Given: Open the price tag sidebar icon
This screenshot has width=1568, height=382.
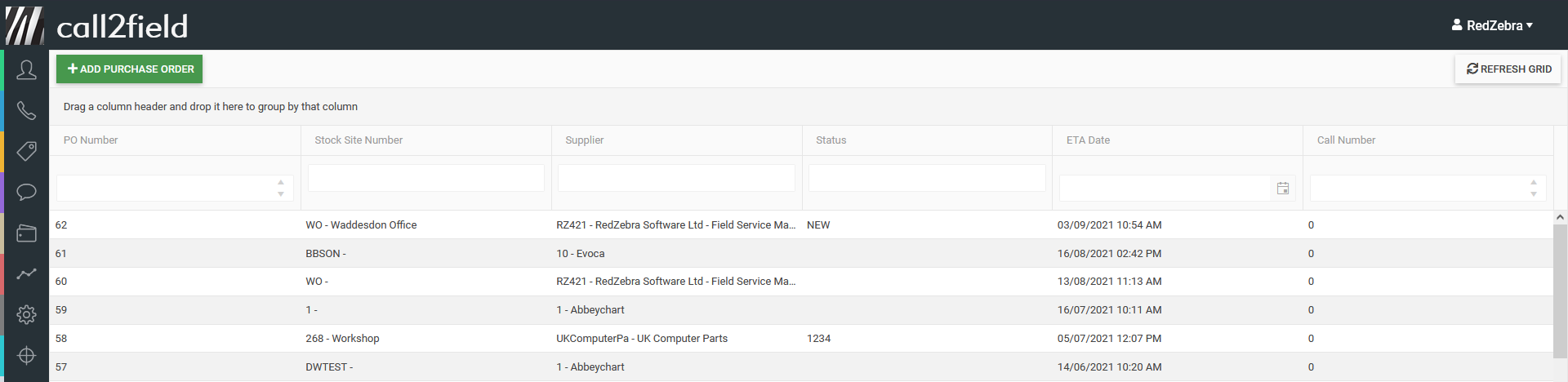Looking at the screenshot, I should pos(26,151).
